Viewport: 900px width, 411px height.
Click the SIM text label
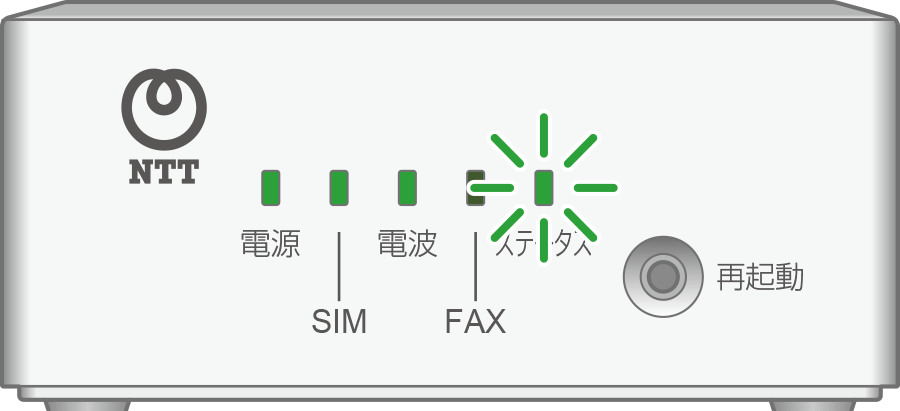[x=339, y=322]
